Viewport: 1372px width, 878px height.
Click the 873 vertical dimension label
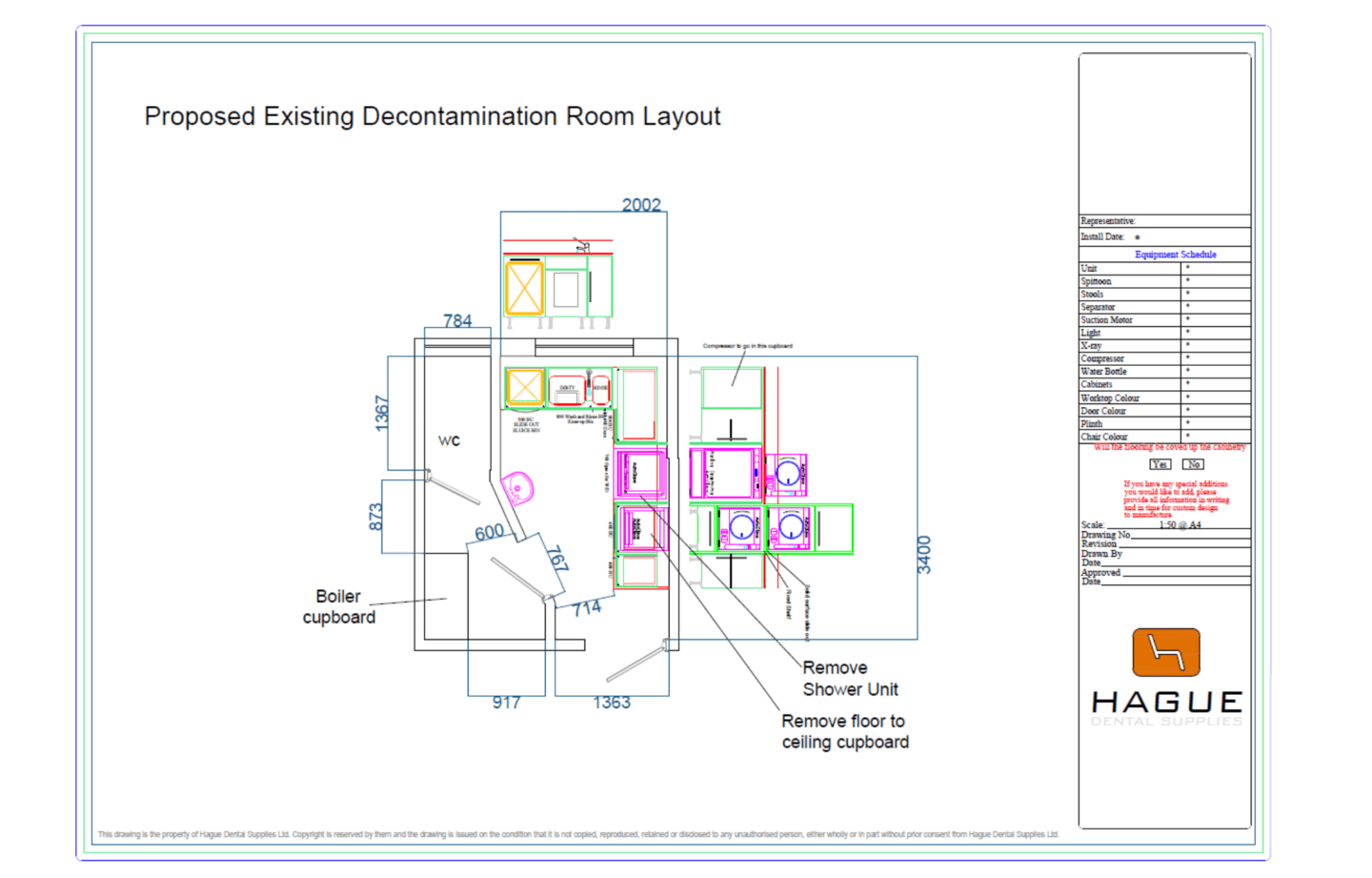pos(375,517)
